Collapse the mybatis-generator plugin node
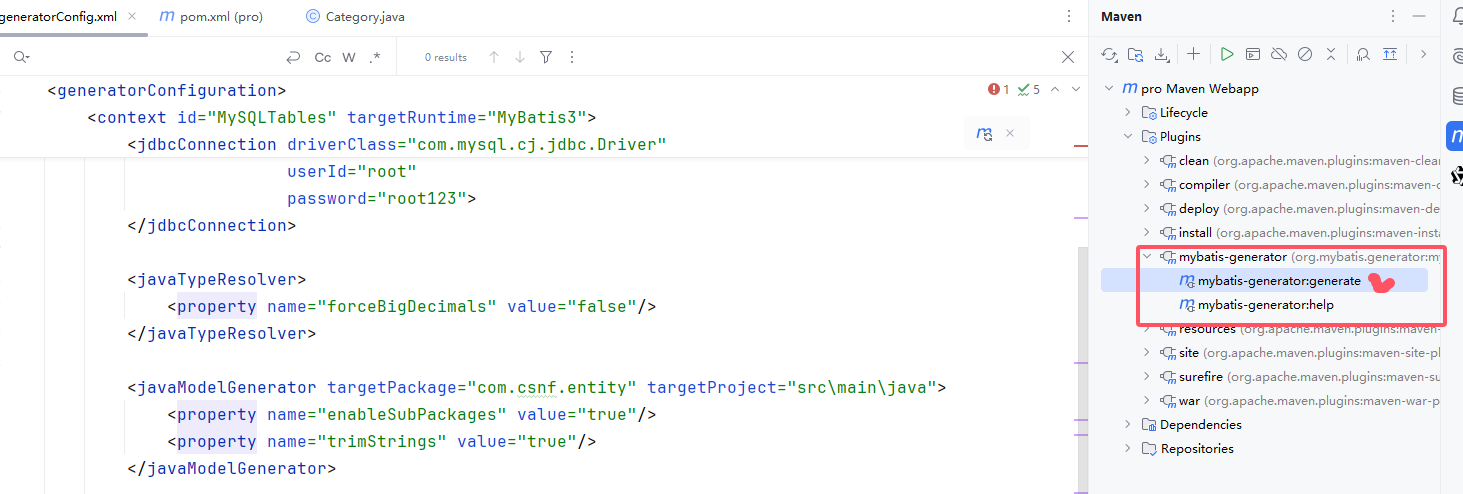The width and height of the screenshot is (1463, 494). (x=1147, y=257)
